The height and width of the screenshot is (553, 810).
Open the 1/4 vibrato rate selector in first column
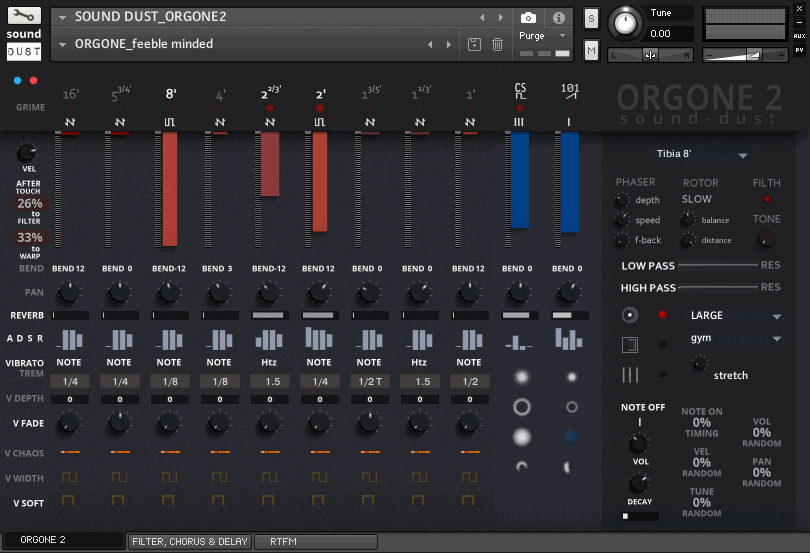[70, 381]
